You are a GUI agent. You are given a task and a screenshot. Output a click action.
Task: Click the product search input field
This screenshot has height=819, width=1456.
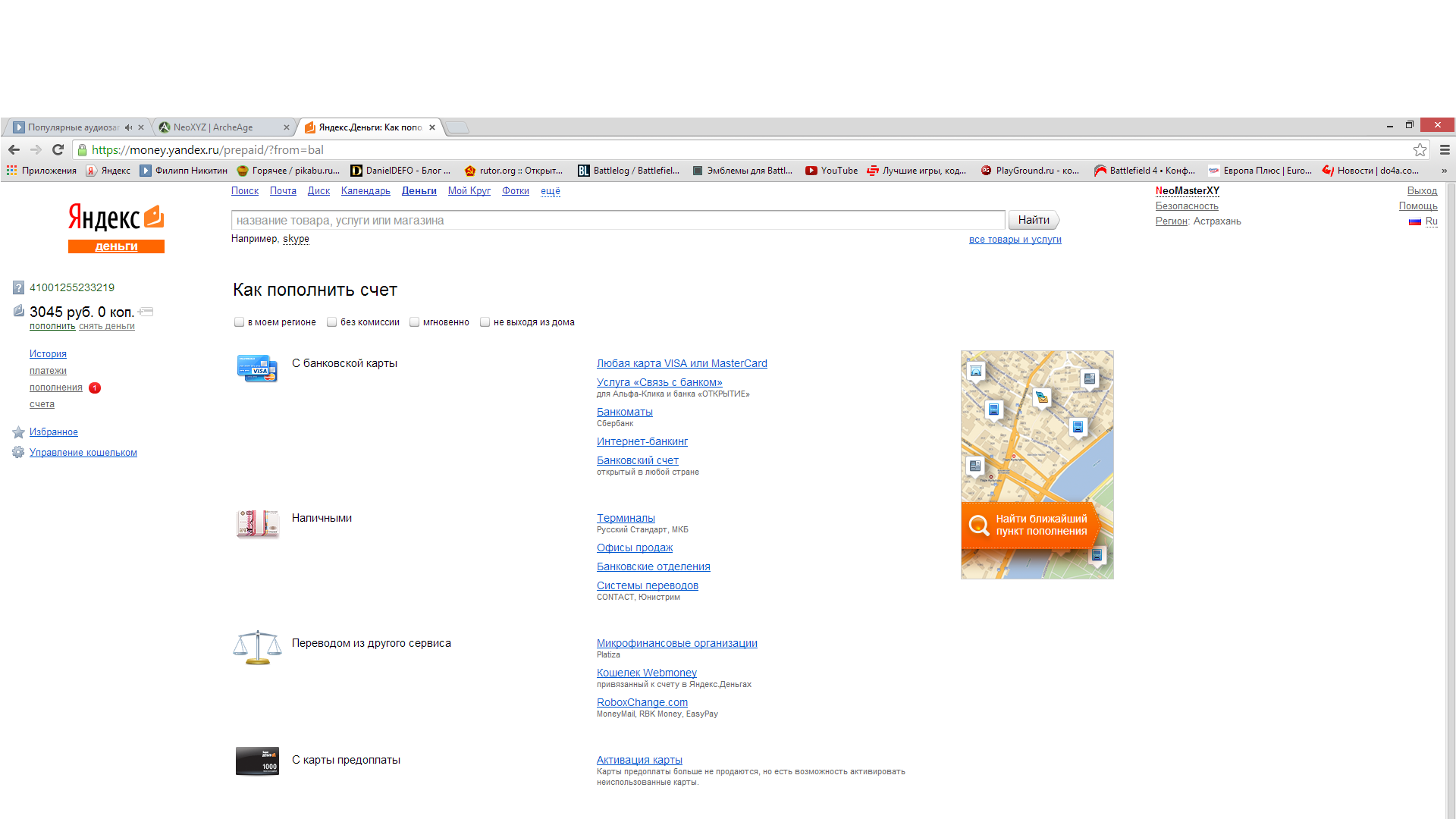(618, 220)
